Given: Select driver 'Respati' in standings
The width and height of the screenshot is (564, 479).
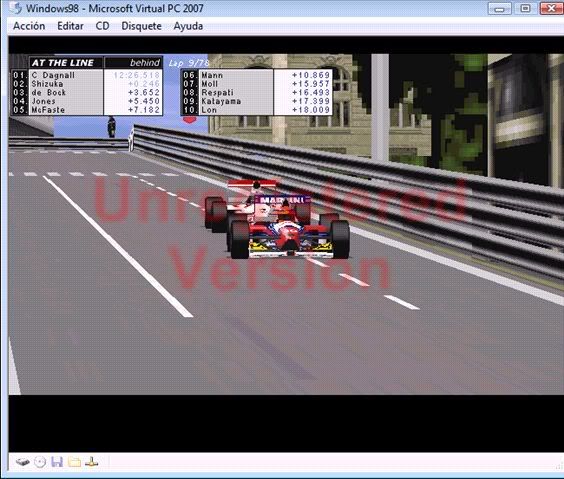Looking at the screenshot, I should [x=217, y=92].
